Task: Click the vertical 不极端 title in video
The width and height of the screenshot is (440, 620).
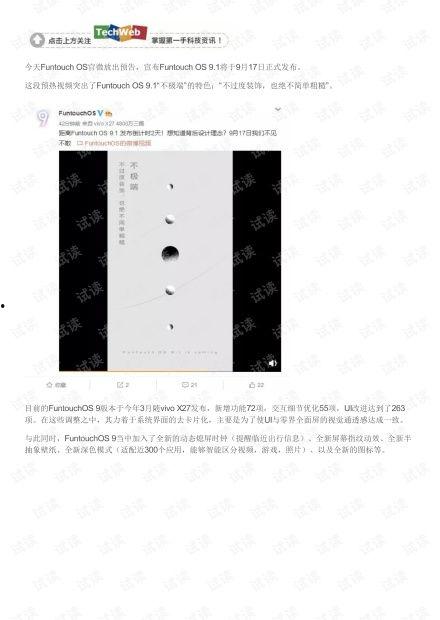Action: click(x=134, y=176)
